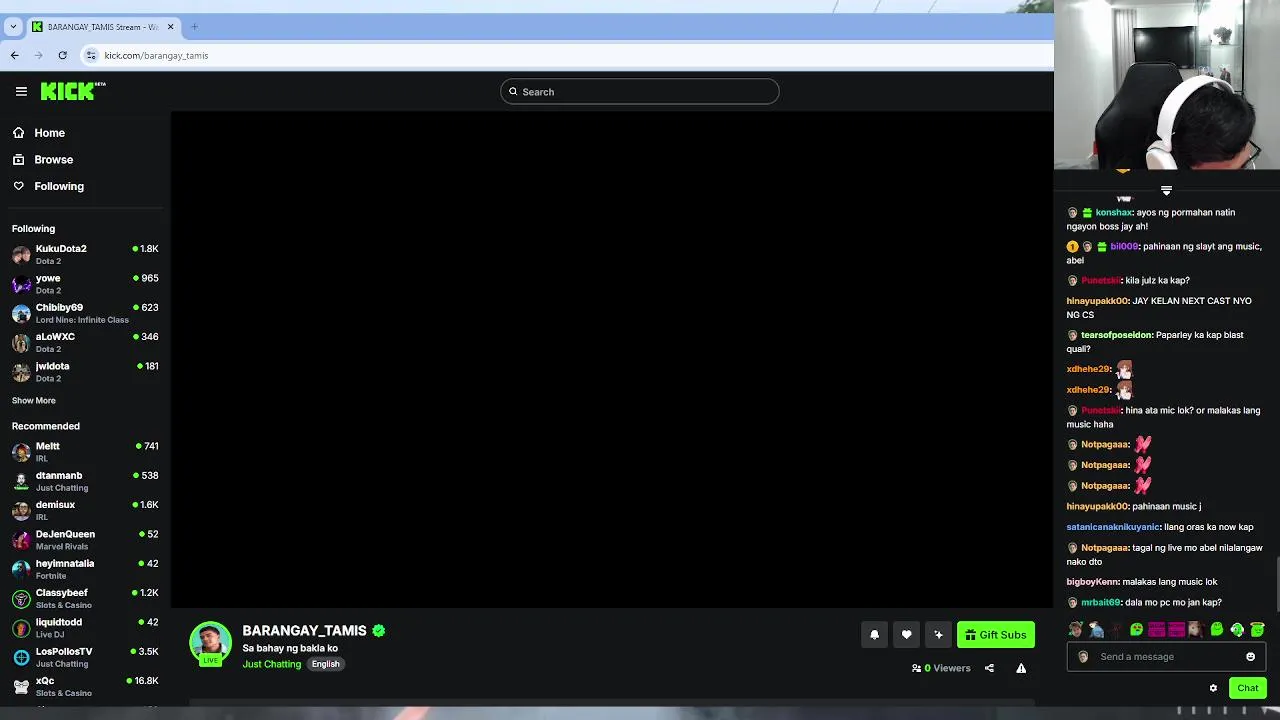This screenshot has height=720, width=1280.
Task: Click username hinayupakk00 in 'JAY KELAN NEXT CAST' message
Action: point(1097,301)
